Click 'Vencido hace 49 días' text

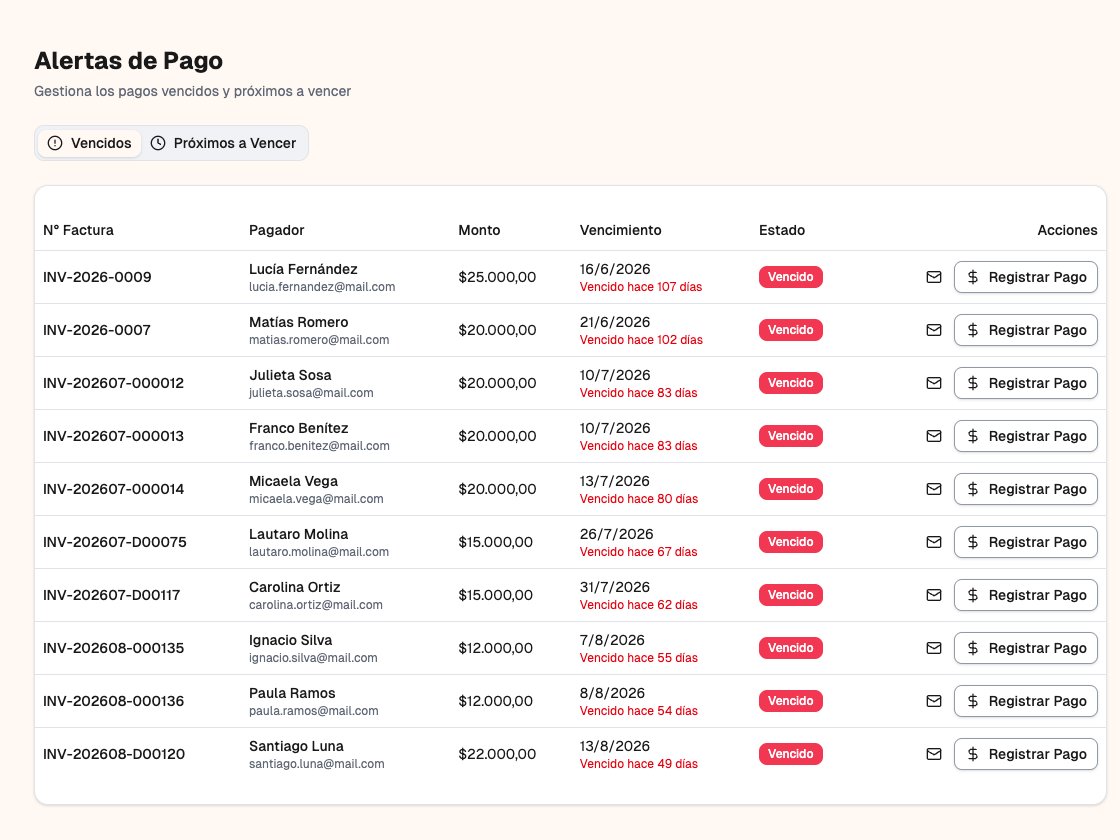coord(639,764)
